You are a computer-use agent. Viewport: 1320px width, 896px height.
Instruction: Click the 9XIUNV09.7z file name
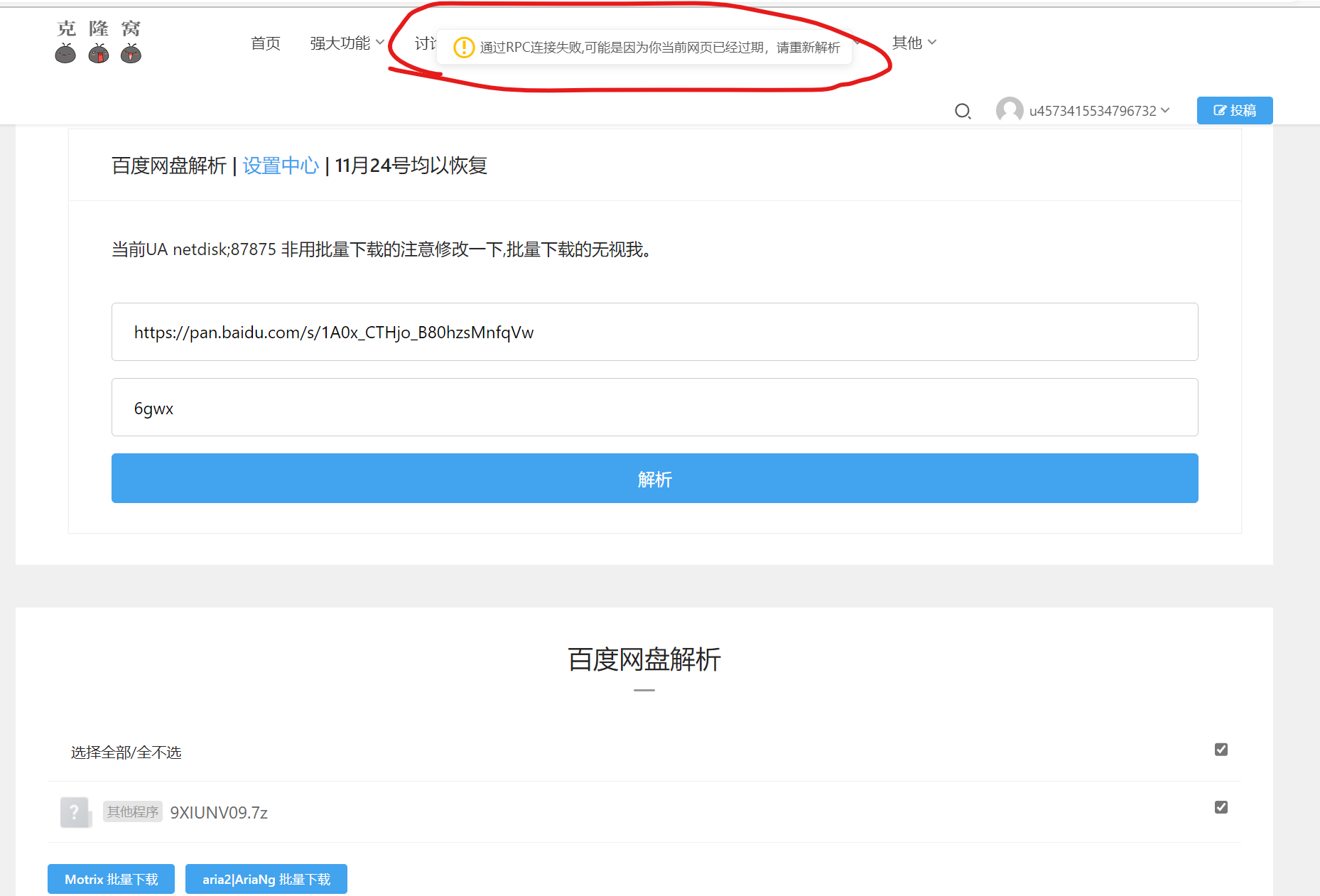[x=219, y=812]
